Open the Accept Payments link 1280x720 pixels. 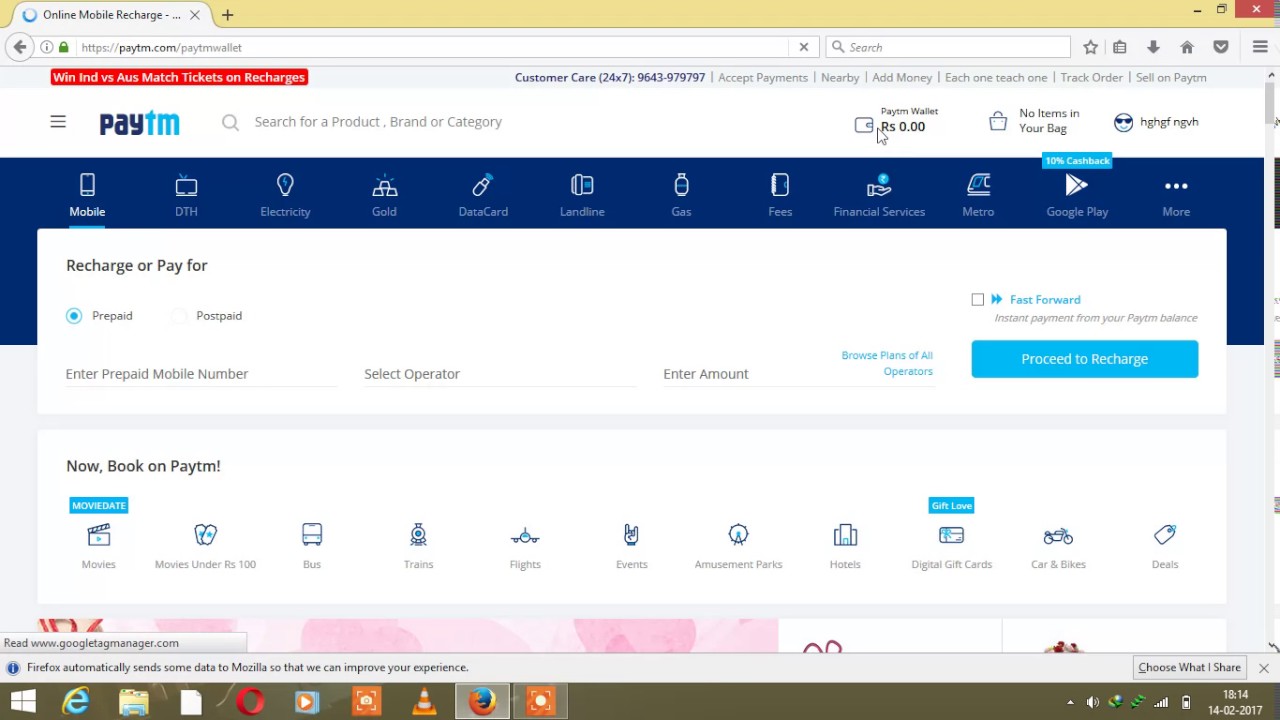[763, 77]
